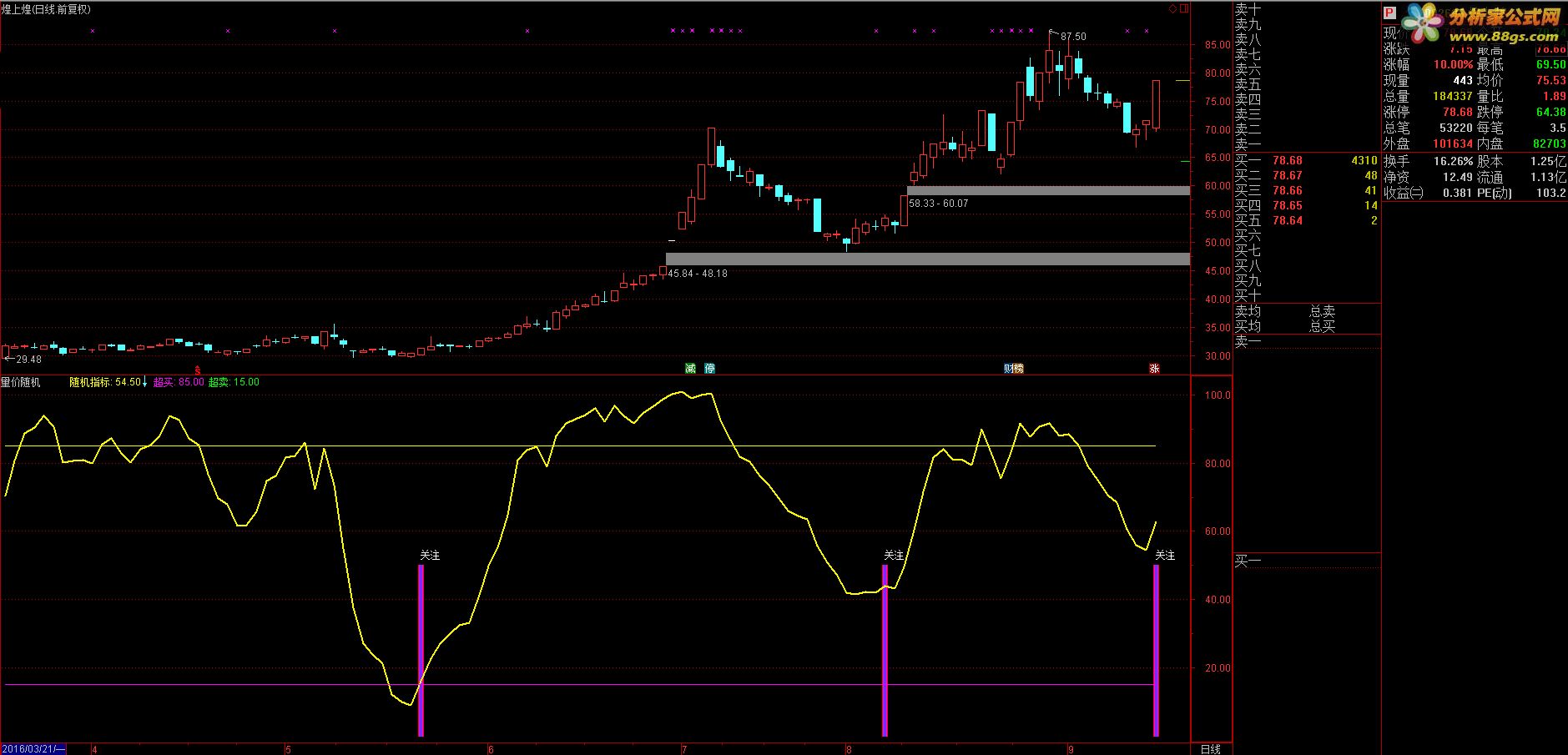Click the chart title 煌上煌(日线 前复权)

pos(46,9)
